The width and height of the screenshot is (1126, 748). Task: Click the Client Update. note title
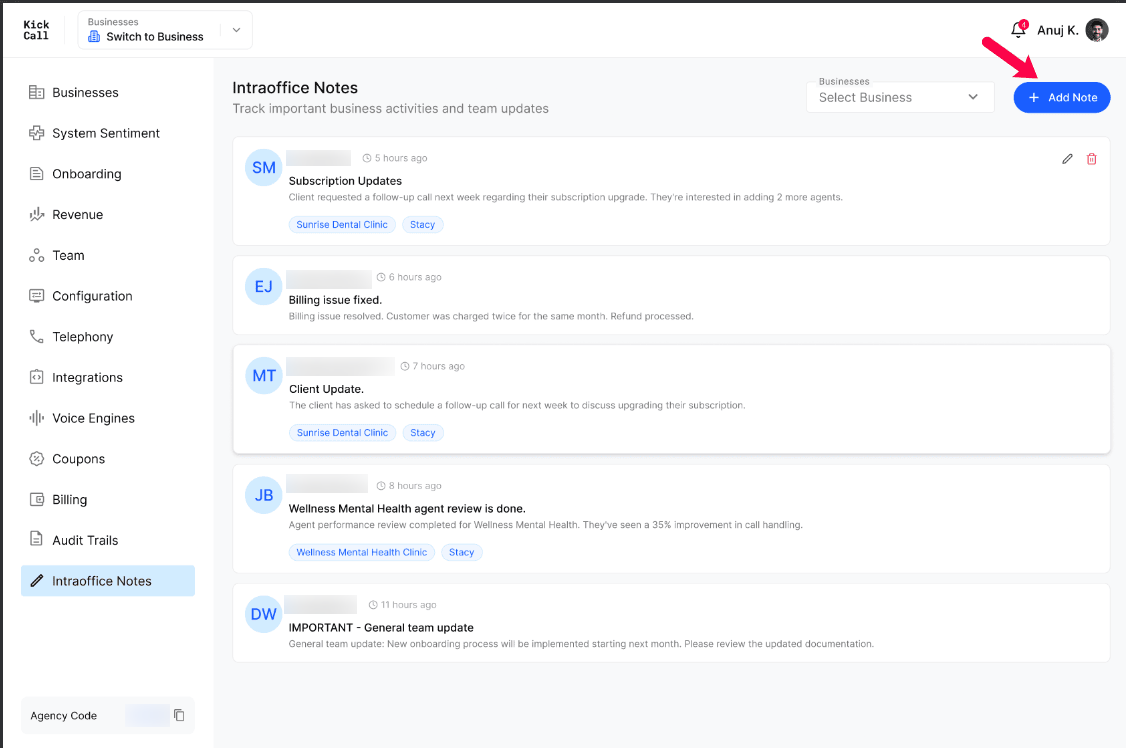[327, 389]
